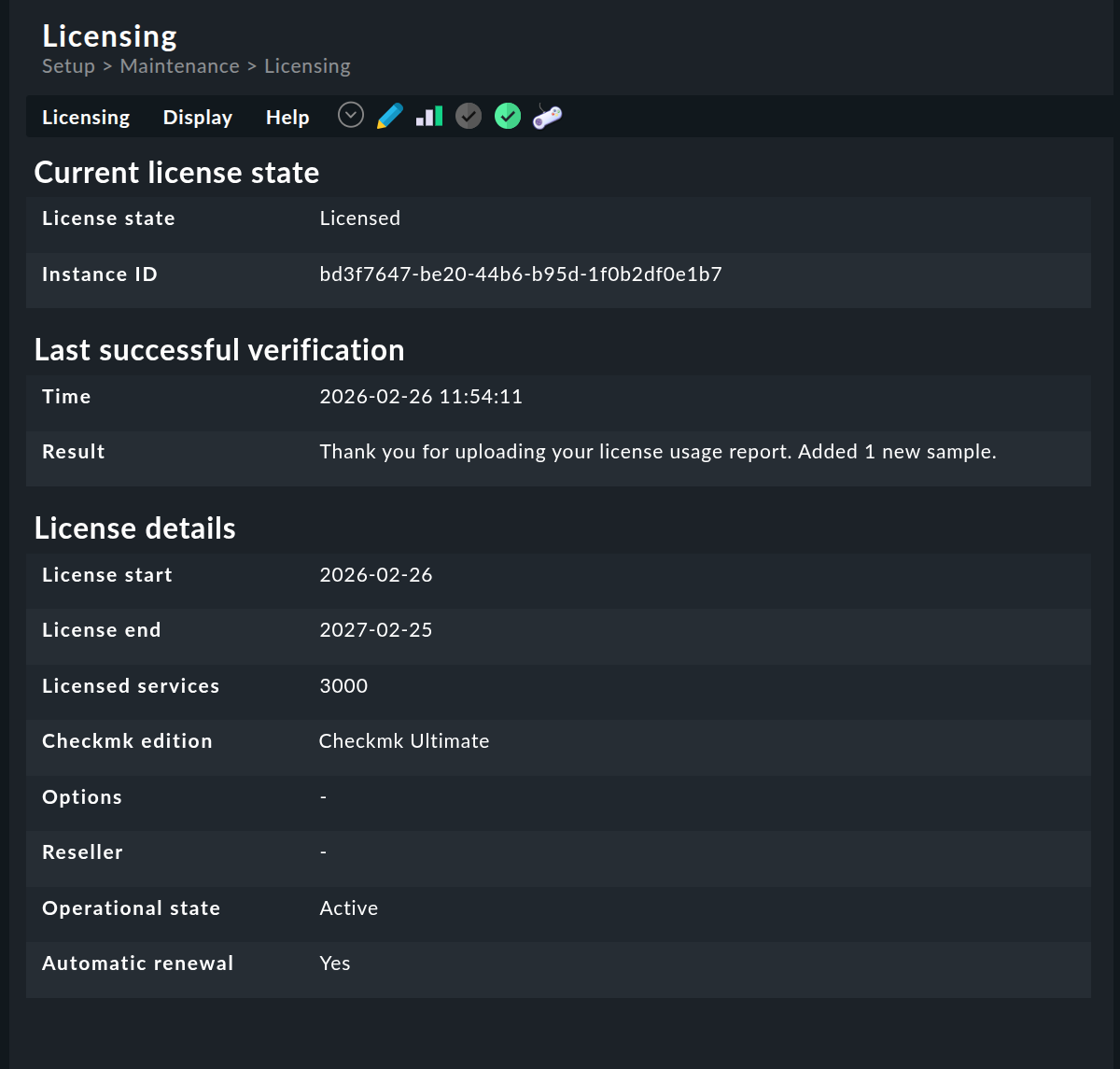
Task: Open the Licensing menu
Action: [86, 117]
